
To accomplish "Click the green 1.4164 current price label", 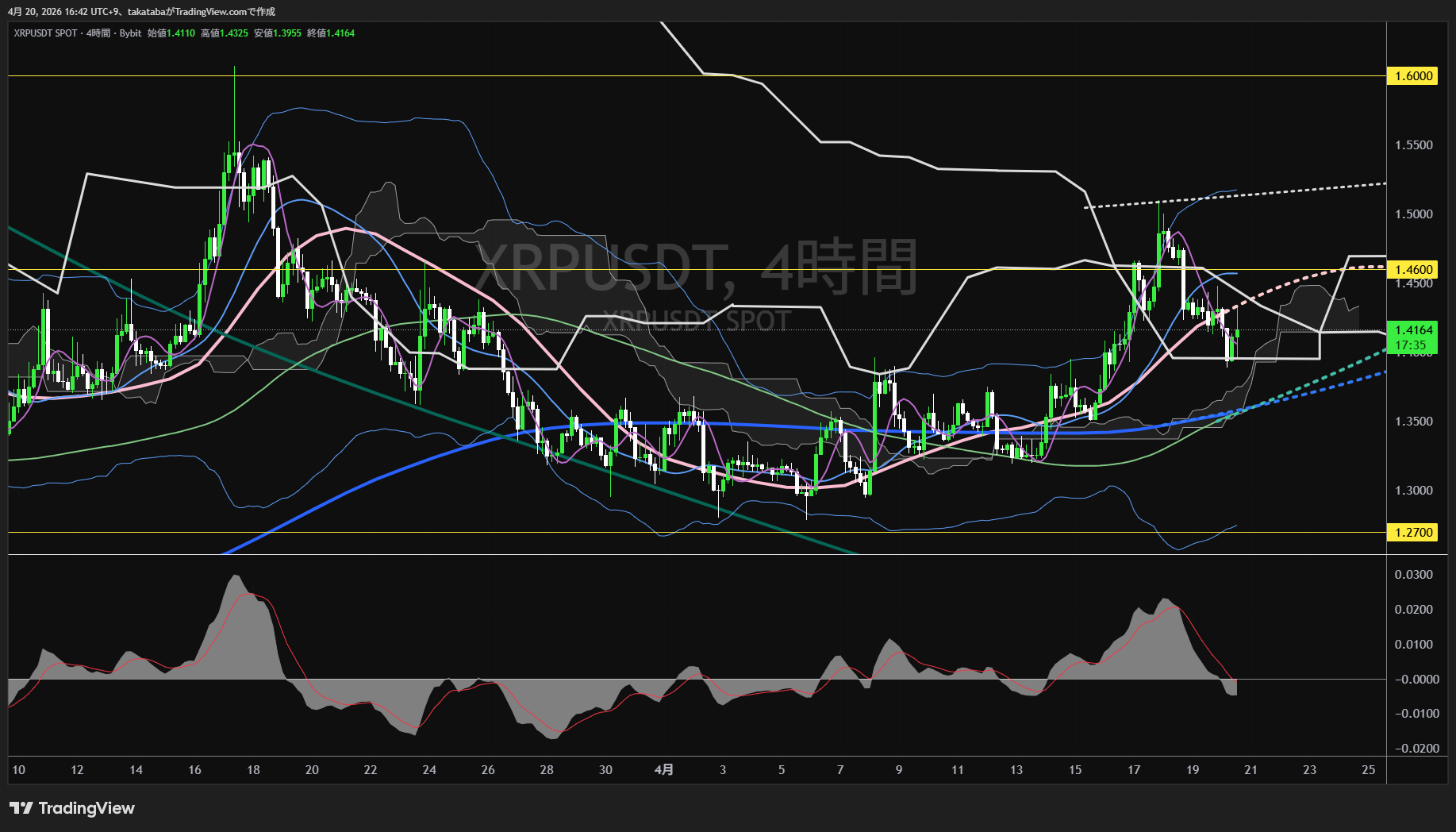I will (x=1413, y=330).
